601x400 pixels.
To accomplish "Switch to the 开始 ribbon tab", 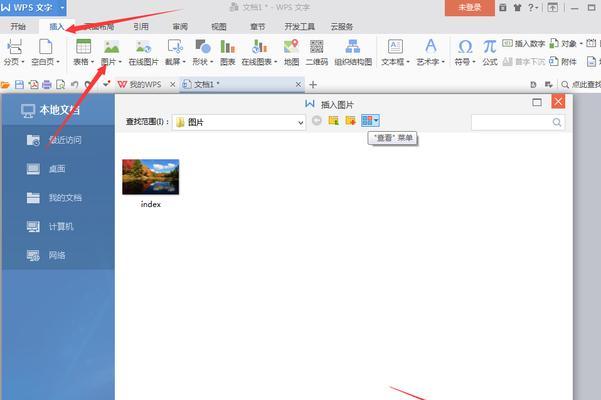I will tap(19, 27).
